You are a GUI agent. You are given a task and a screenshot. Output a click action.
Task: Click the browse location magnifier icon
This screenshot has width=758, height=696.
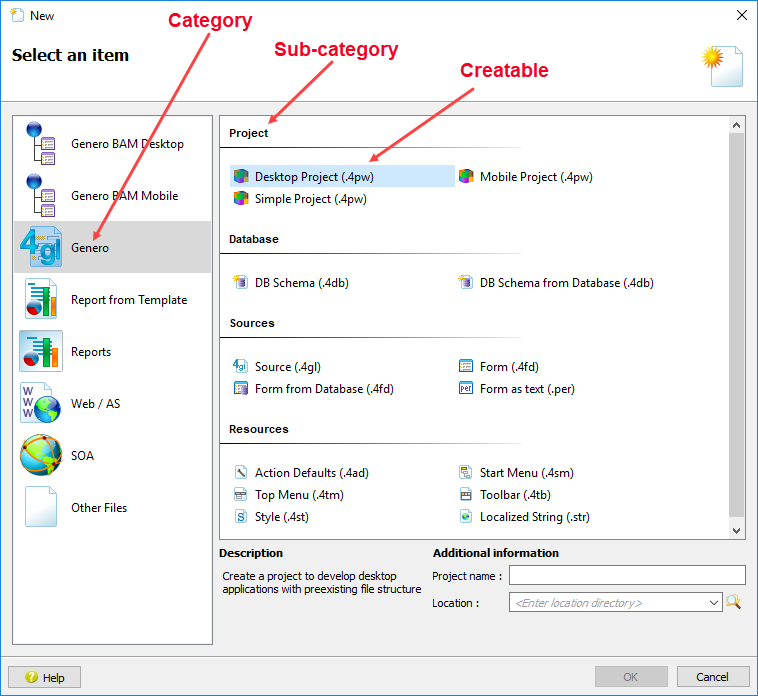[x=734, y=602]
